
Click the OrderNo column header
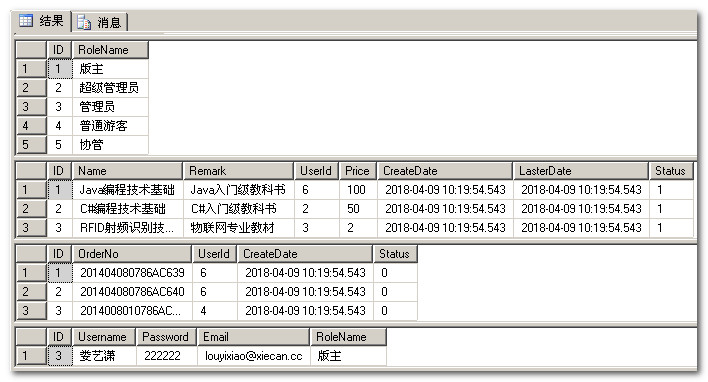132,254
